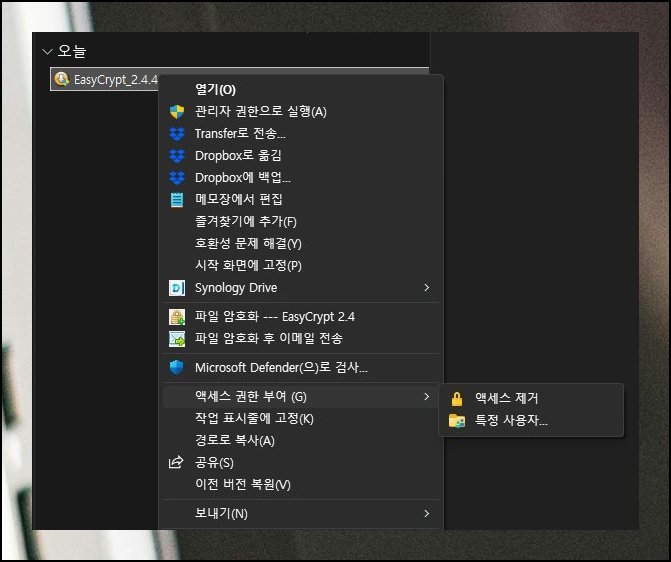Select Dropbox에 백업... entry
Viewport: 671px width, 562px height.
tap(301, 178)
